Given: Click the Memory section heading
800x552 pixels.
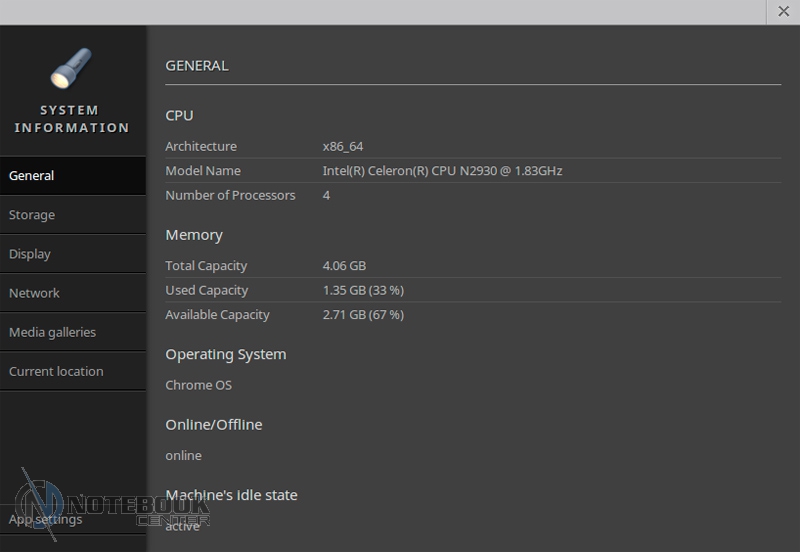Looking at the screenshot, I should 194,235.
